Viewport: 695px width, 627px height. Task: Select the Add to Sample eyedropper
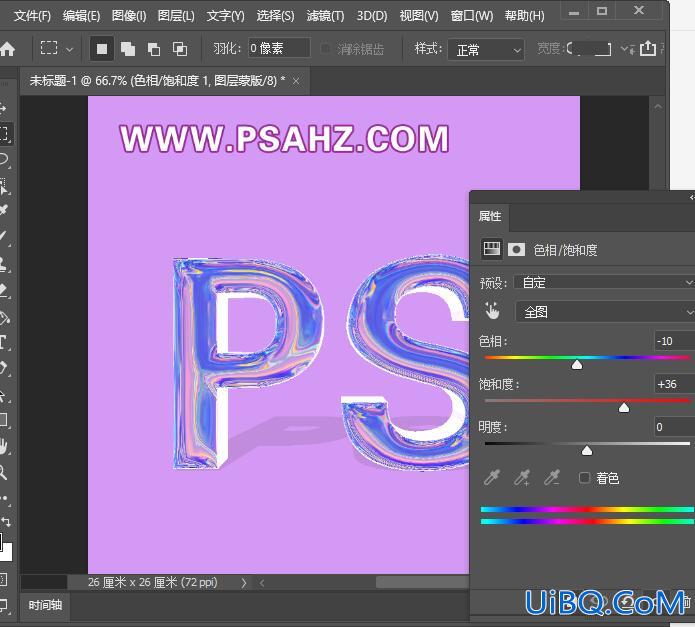(522, 478)
